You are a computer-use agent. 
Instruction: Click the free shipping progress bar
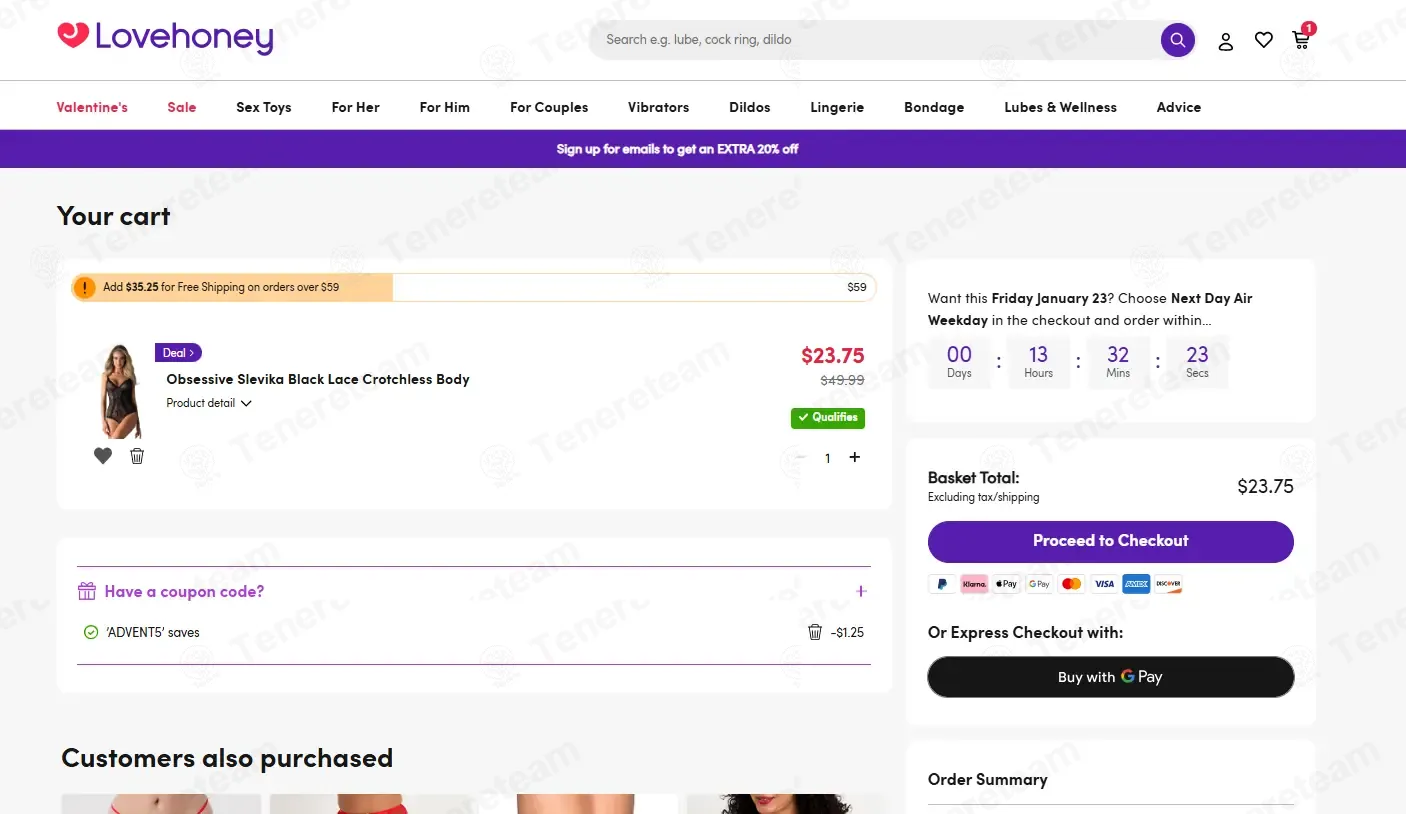(x=474, y=287)
